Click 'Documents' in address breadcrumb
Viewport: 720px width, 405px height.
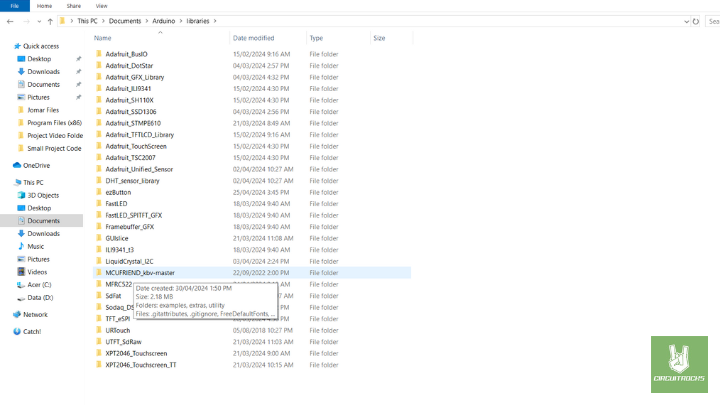click(x=125, y=21)
